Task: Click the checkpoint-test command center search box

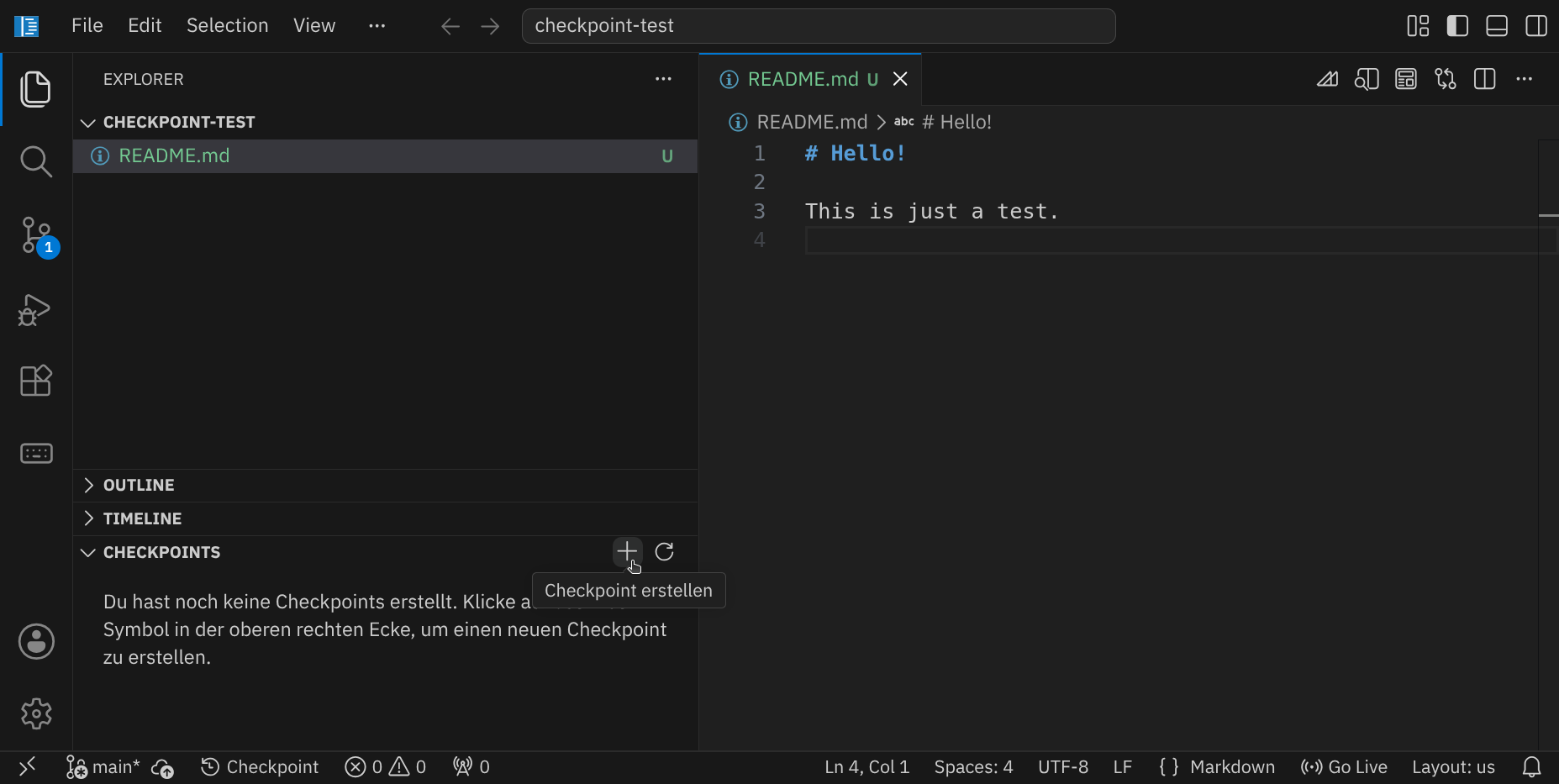Action: point(819,26)
